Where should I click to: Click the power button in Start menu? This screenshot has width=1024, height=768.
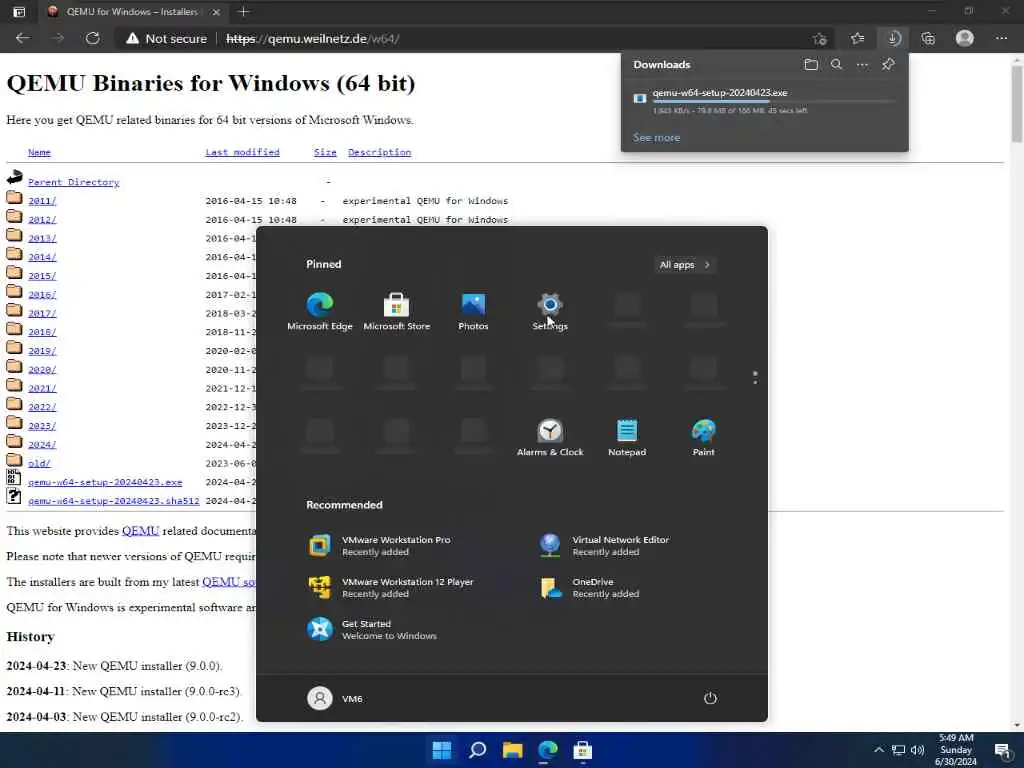(711, 698)
